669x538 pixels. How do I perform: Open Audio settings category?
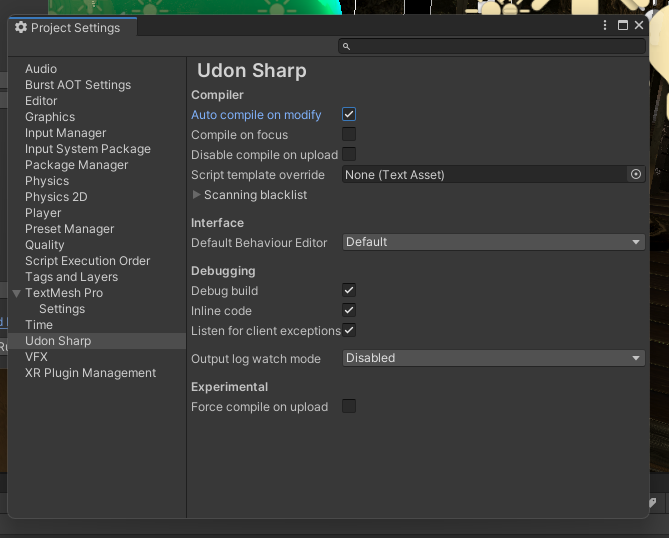point(41,69)
